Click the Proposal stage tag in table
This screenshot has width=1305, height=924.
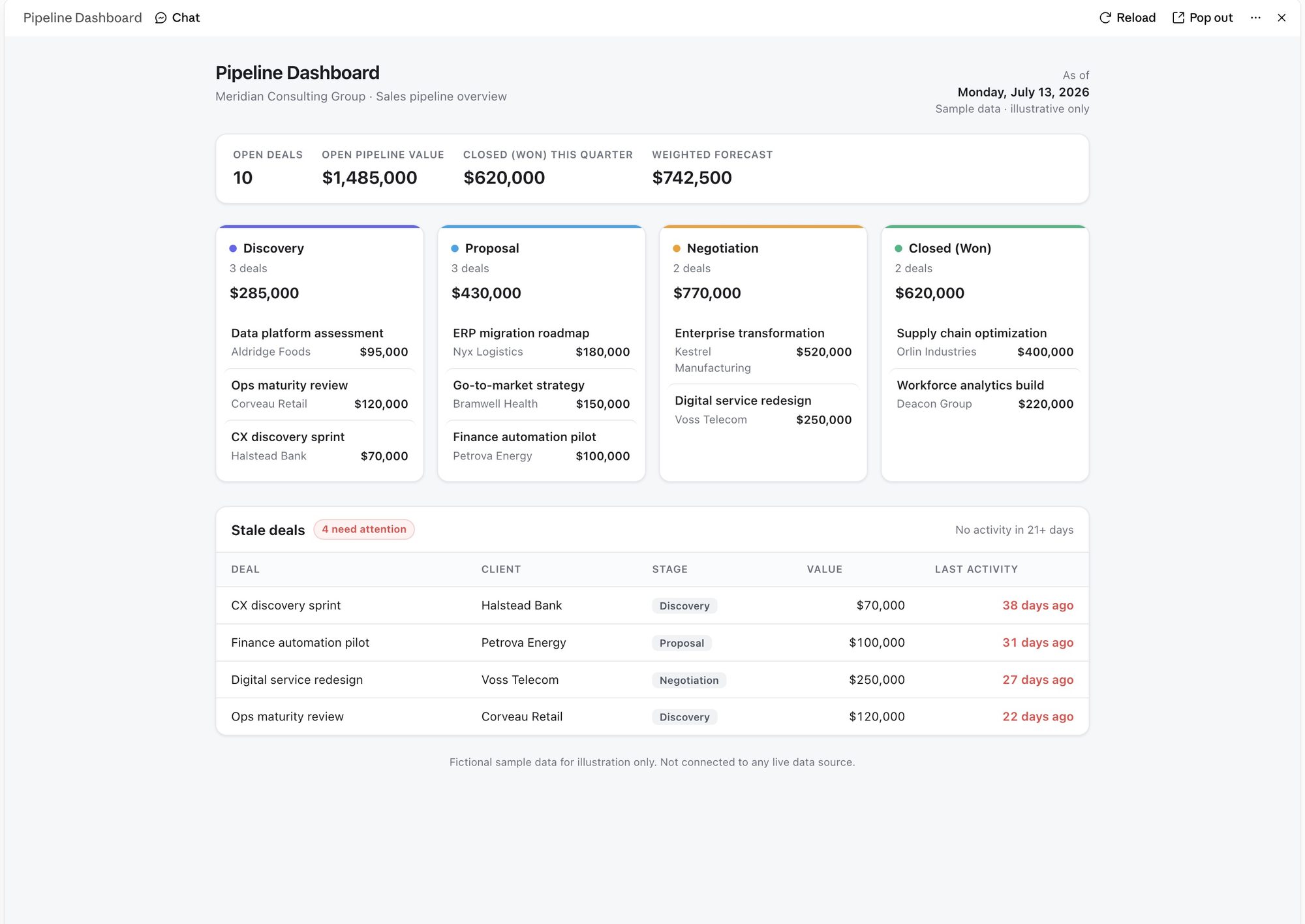pos(682,643)
